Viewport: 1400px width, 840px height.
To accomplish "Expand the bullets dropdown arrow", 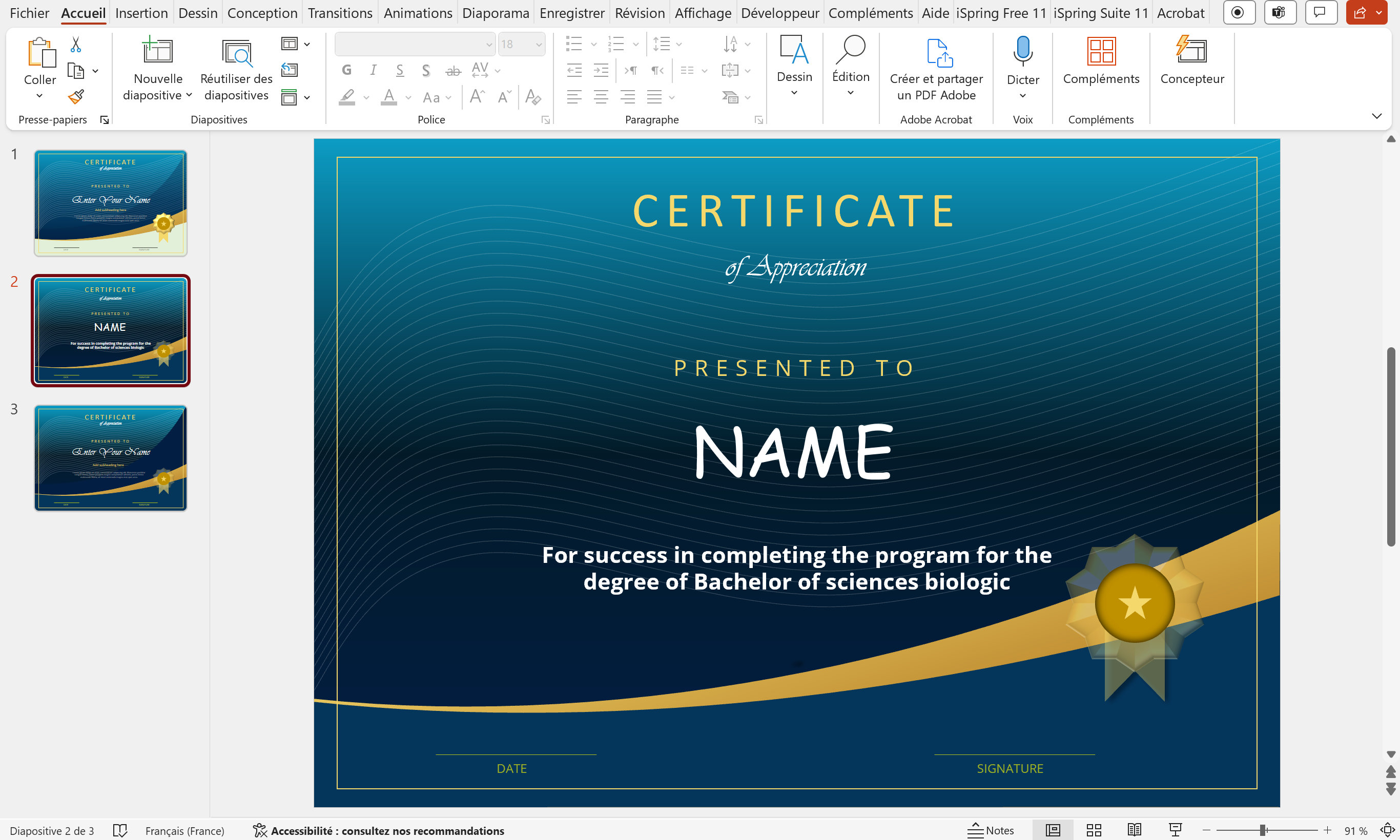I will [x=593, y=44].
